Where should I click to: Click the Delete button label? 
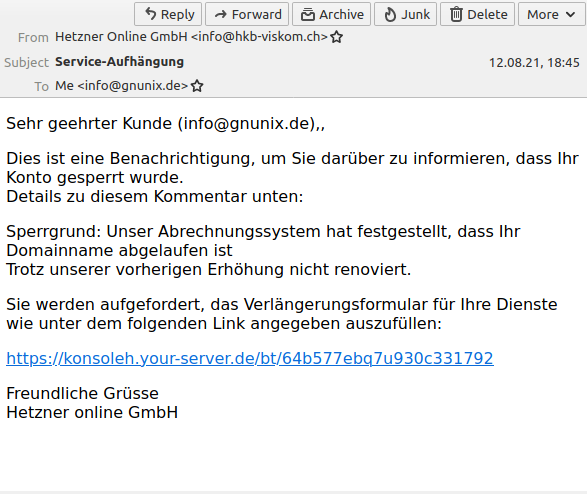(x=487, y=15)
